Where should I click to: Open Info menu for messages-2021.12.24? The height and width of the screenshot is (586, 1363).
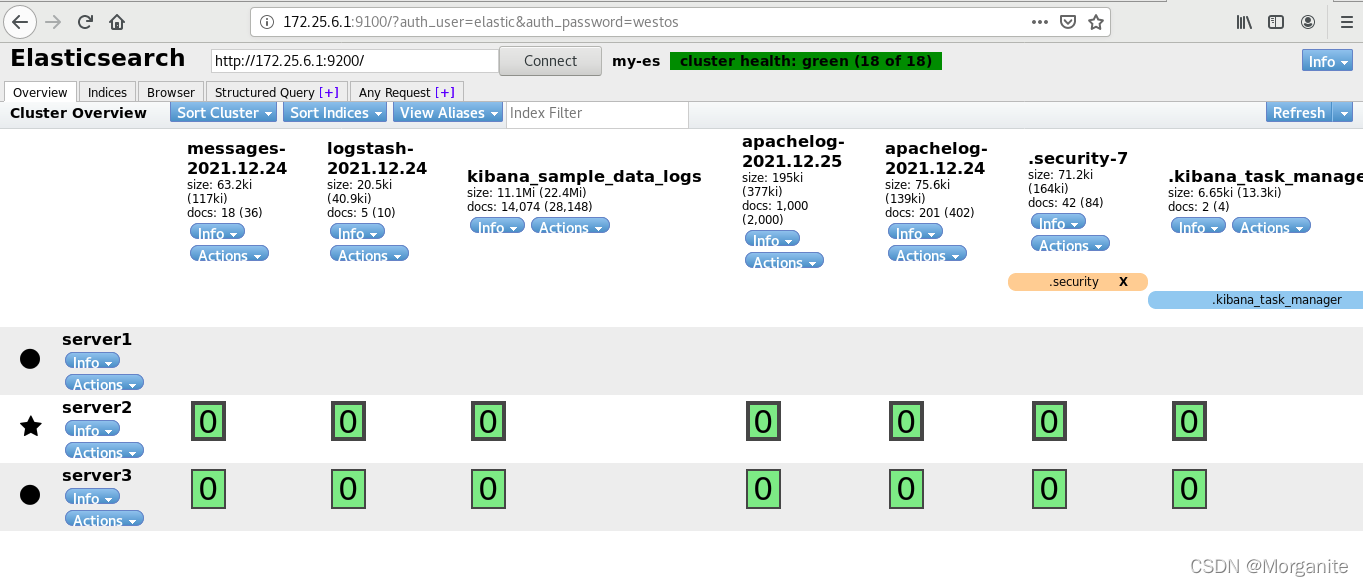tap(217, 233)
